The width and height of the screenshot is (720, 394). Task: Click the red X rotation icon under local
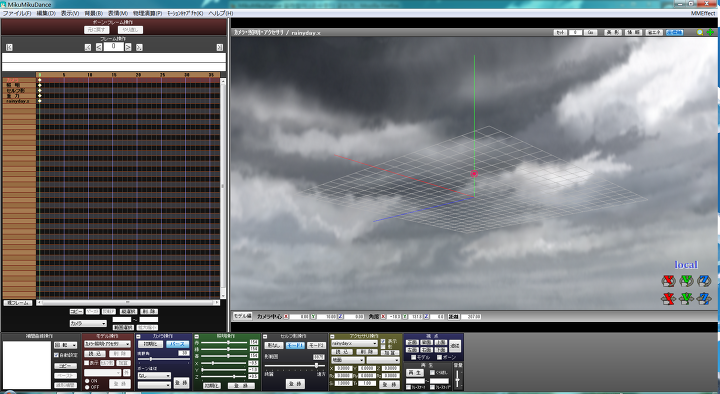[x=668, y=281]
